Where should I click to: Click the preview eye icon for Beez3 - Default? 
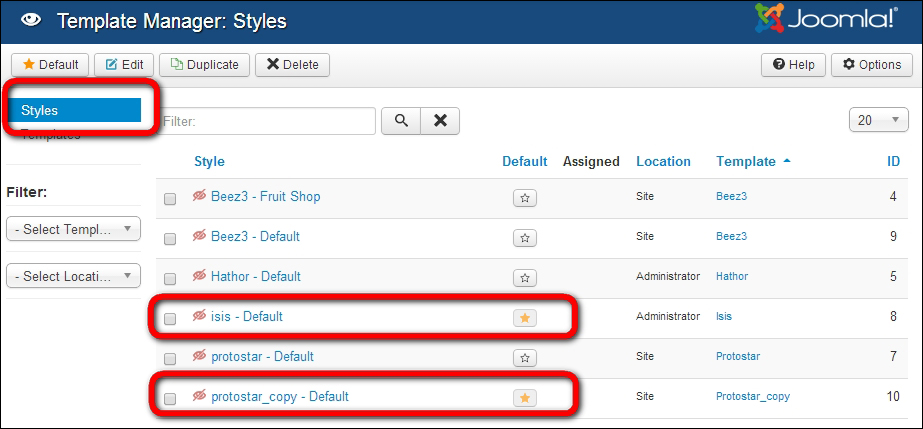200,236
